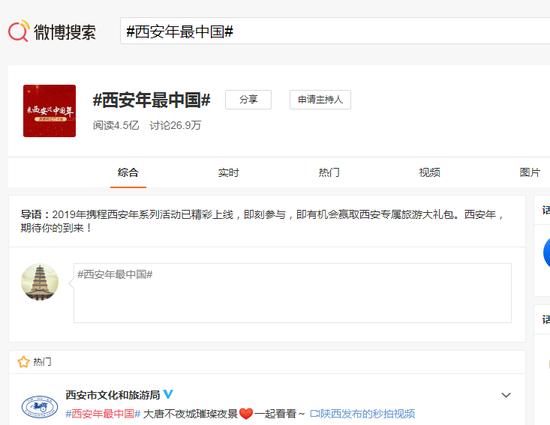Click the blue verified V badge
The image size is (550, 425).
pyautogui.click(x=168, y=394)
